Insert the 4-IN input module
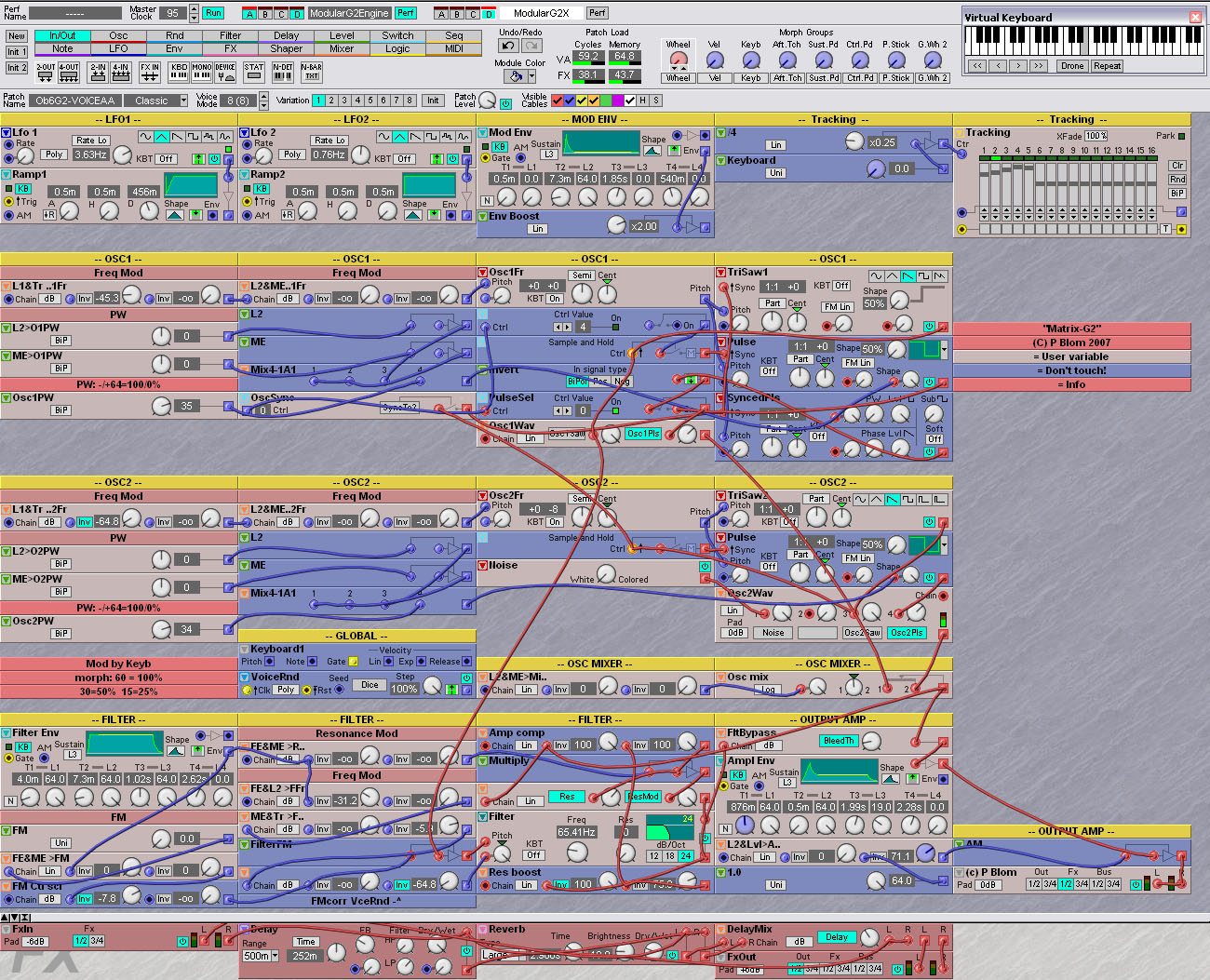 [x=122, y=72]
